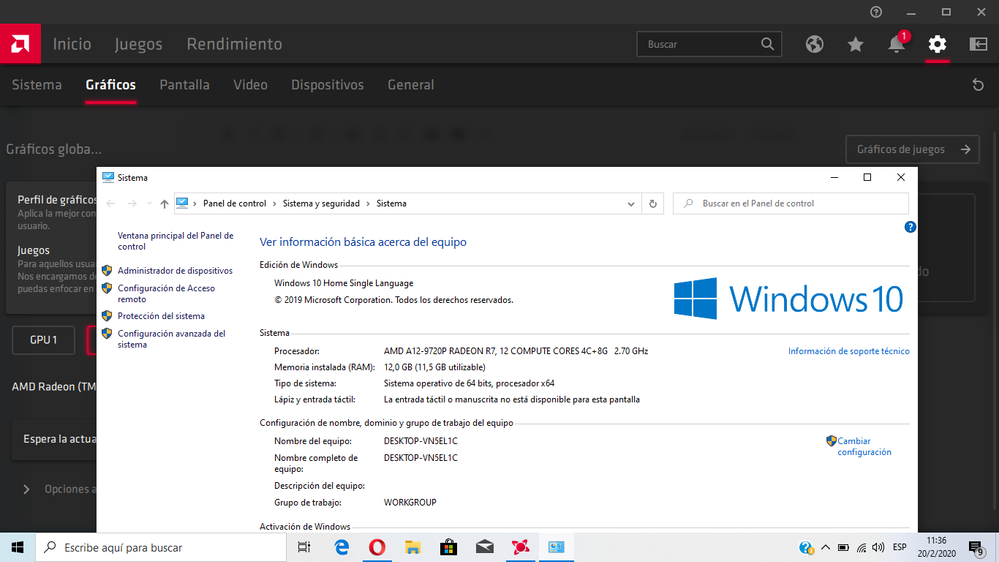
Task: Expand Opciones section in AMD graphics
Action: [26, 489]
